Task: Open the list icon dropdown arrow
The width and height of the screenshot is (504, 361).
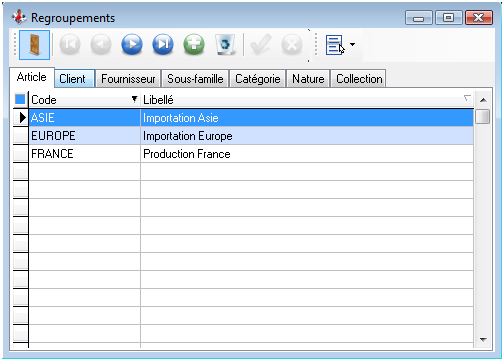Action: (x=352, y=44)
